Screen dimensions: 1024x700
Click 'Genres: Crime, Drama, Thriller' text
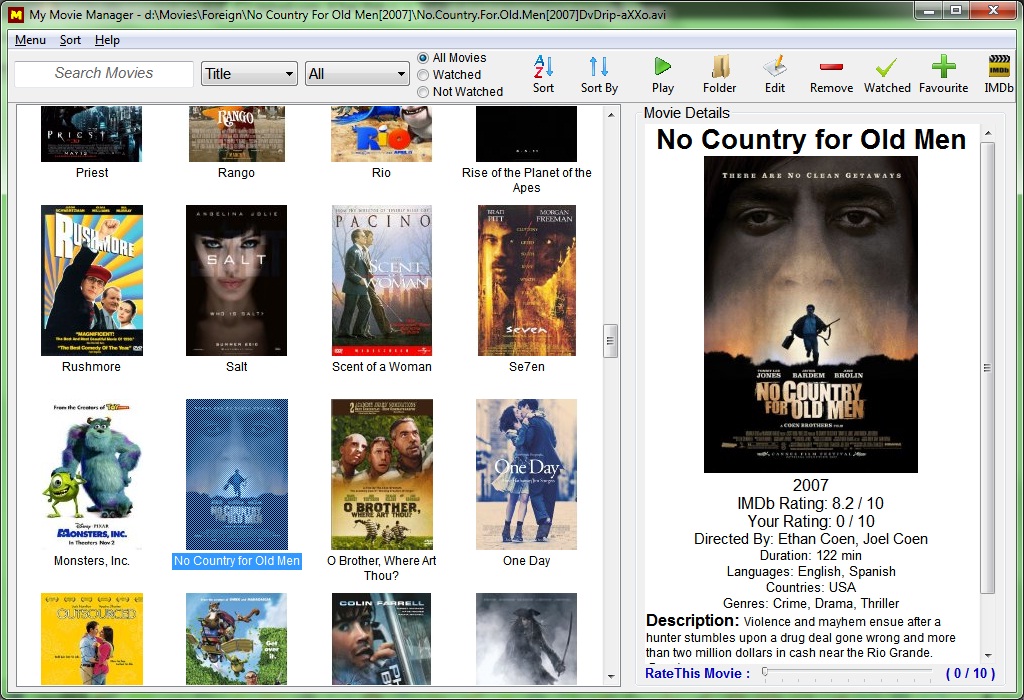tap(810, 603)
